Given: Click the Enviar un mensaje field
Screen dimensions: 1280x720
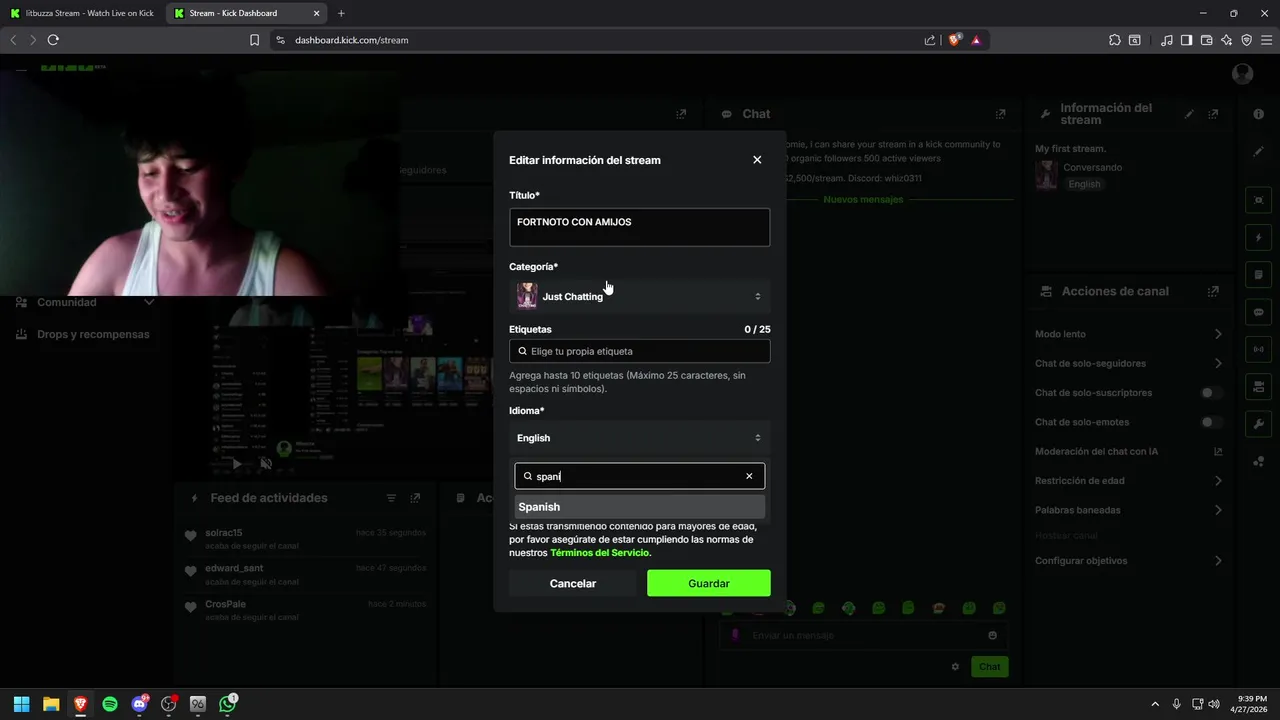Looking at the screenshot, I should (x=864, y=635).
